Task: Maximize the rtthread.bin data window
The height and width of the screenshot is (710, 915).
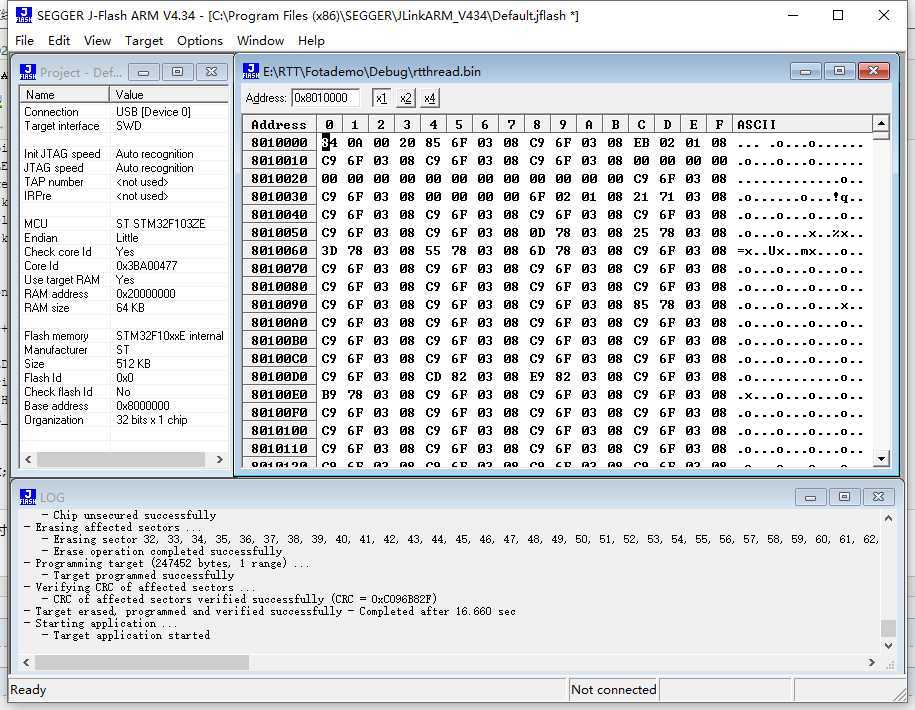Action: pos(840,71)
